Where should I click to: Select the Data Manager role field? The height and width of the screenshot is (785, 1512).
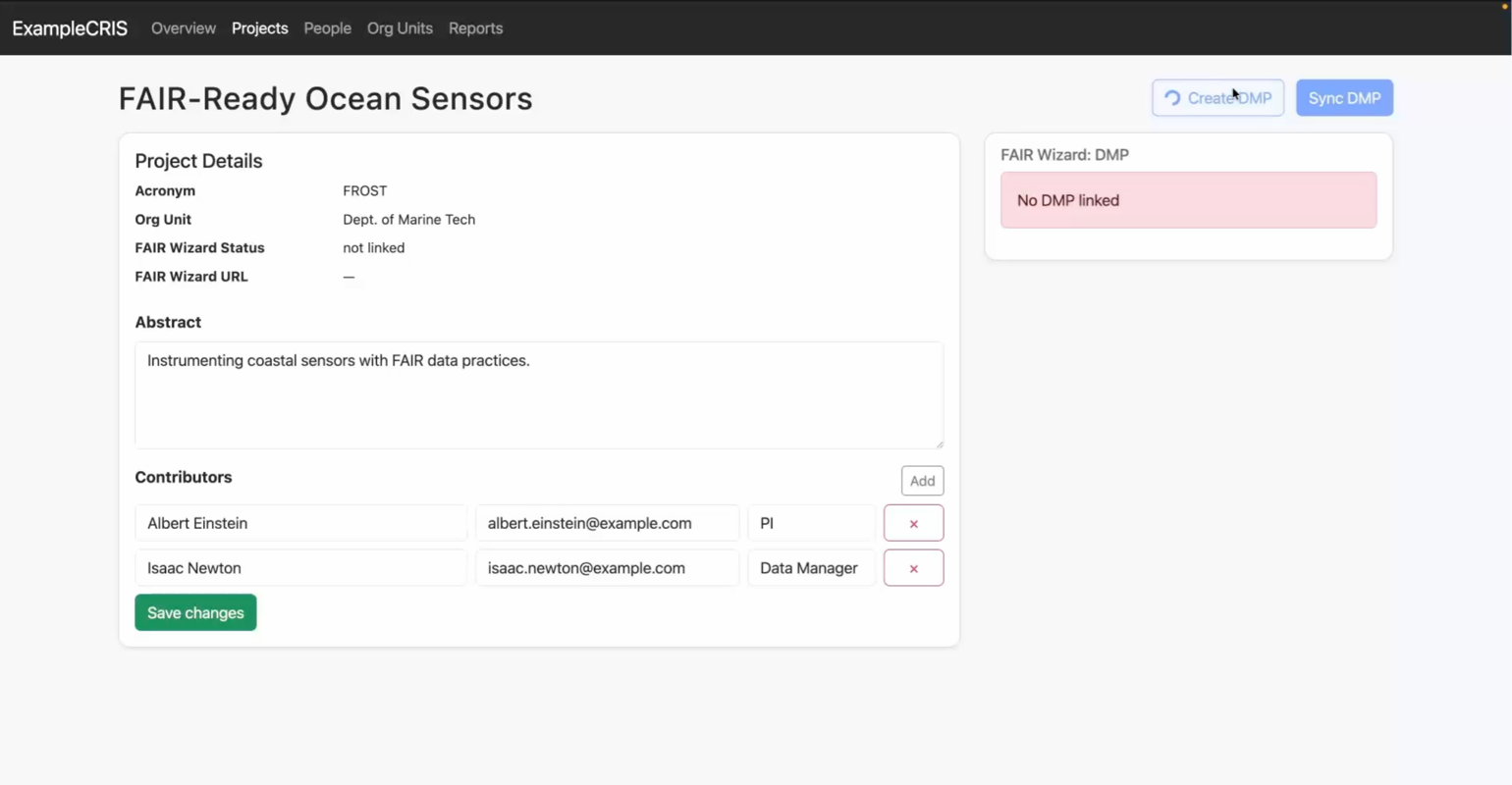(811, 568)
